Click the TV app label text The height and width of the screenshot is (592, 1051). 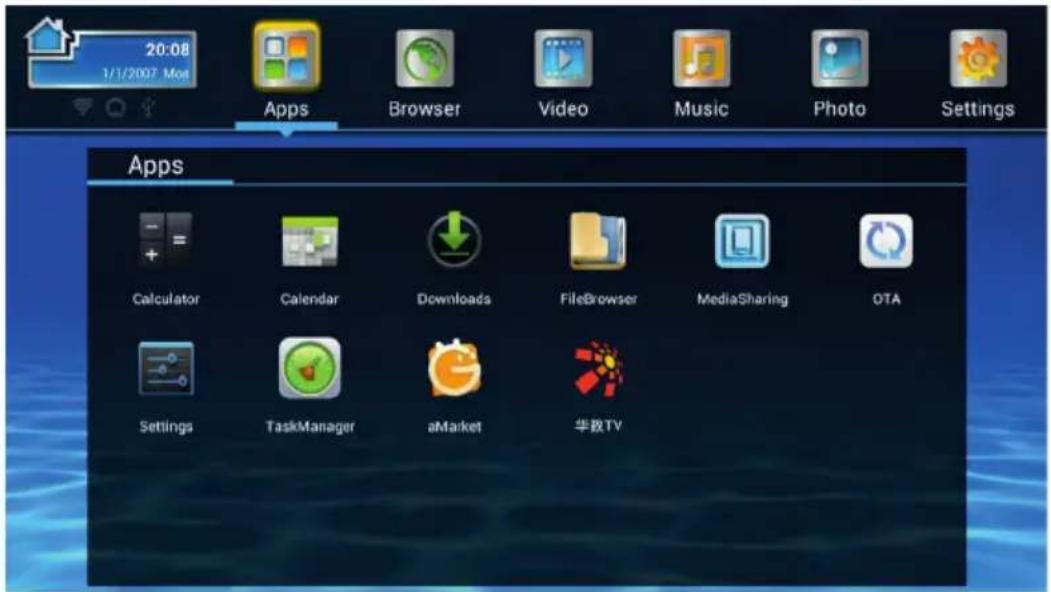(x=598, y=426)
